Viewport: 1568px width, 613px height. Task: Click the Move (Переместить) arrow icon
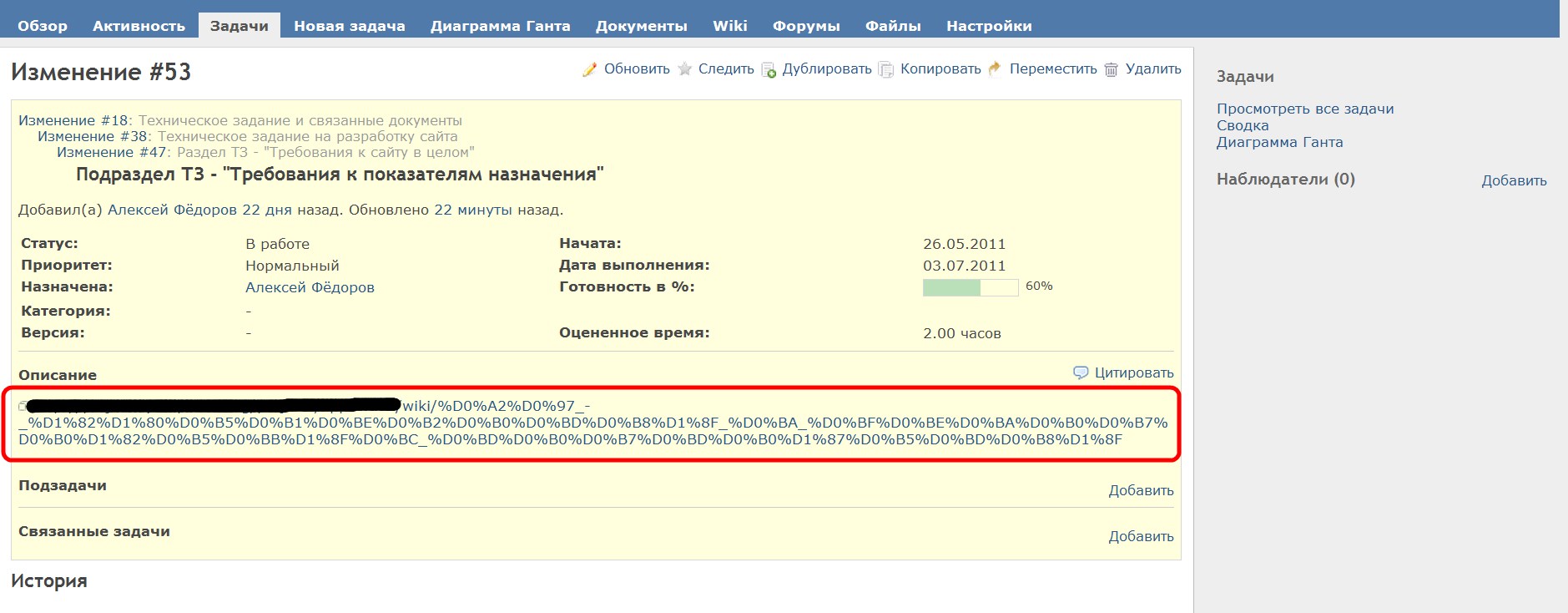click(995, 69)
